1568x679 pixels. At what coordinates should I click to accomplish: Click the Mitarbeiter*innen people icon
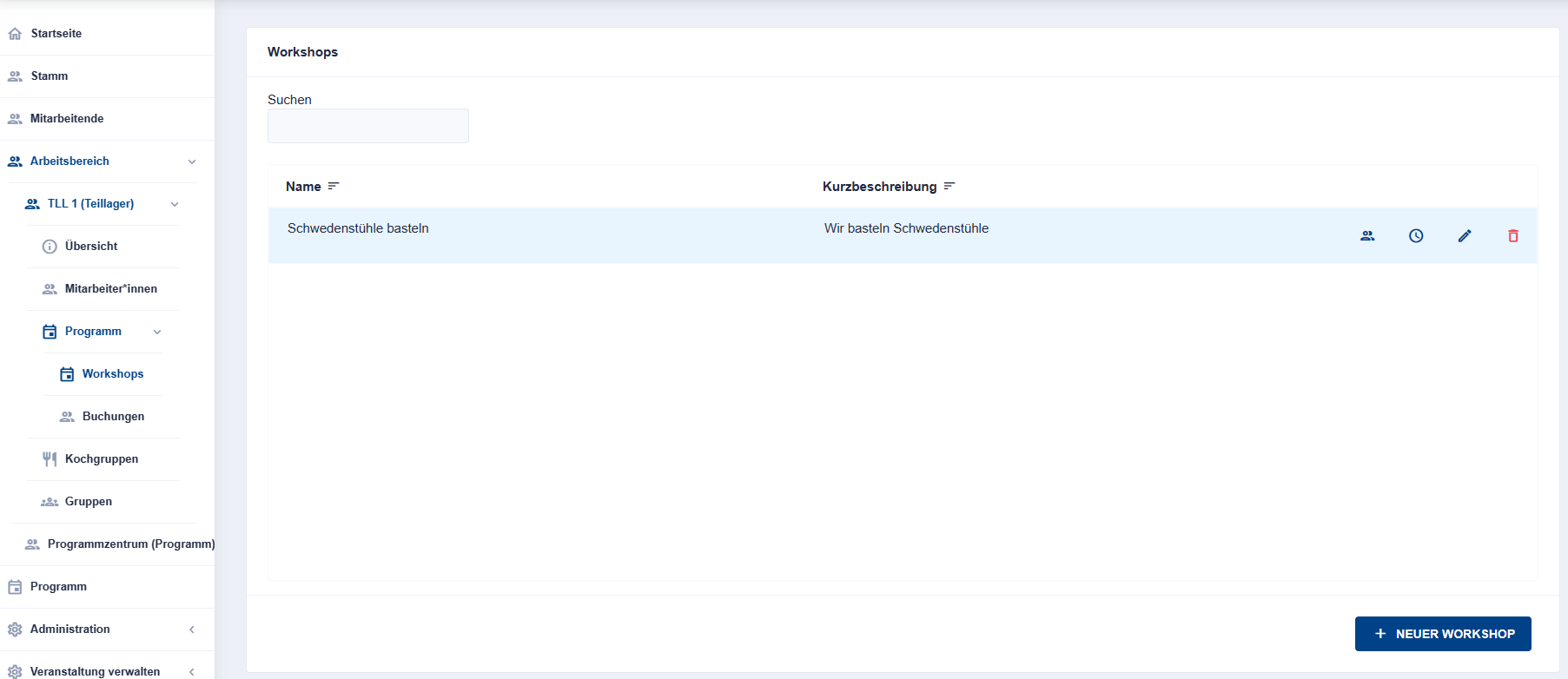point(50,289)
